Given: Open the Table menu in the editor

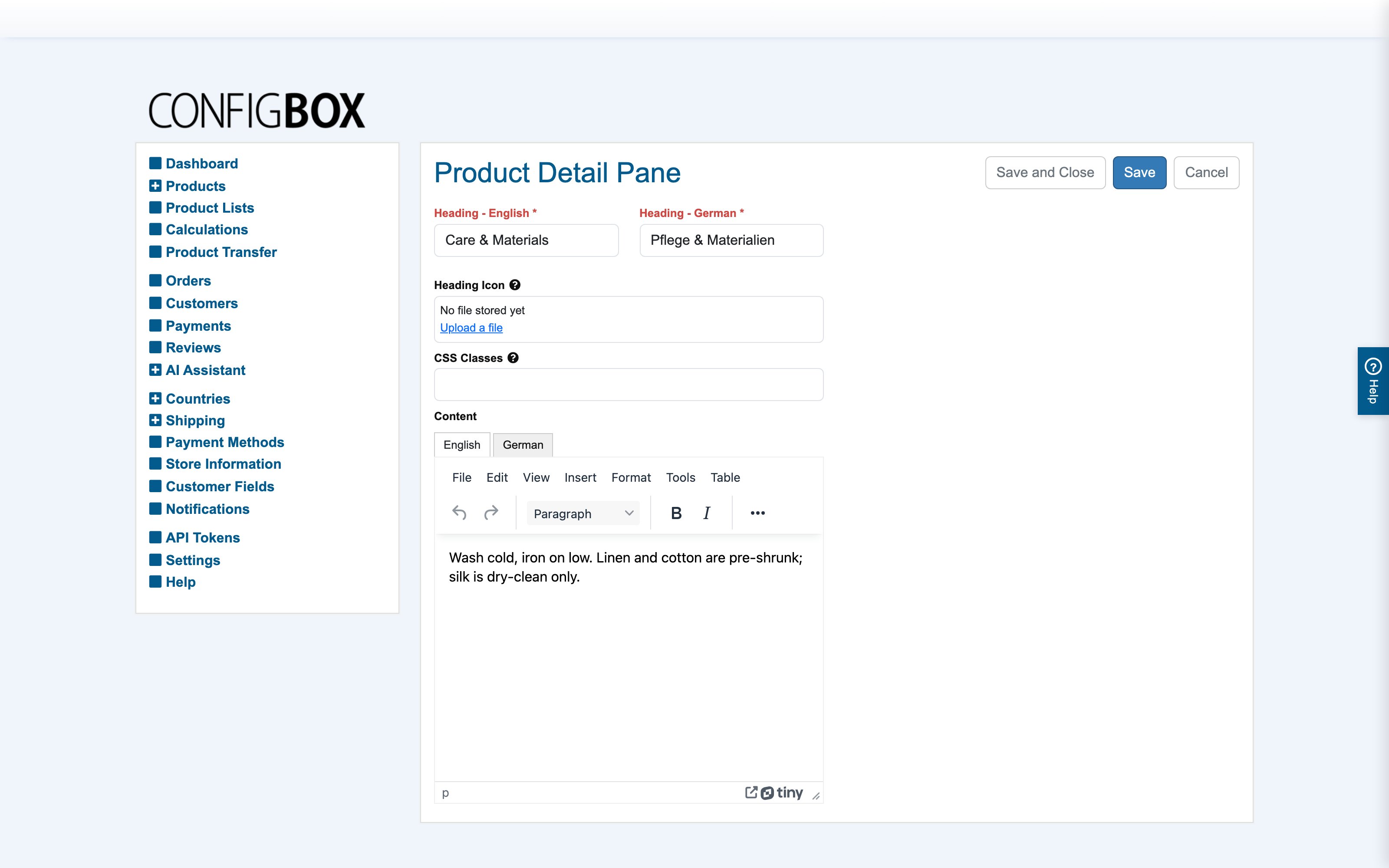Looking at the screenshot, I should pyautogui.click(x=725, y=477).
